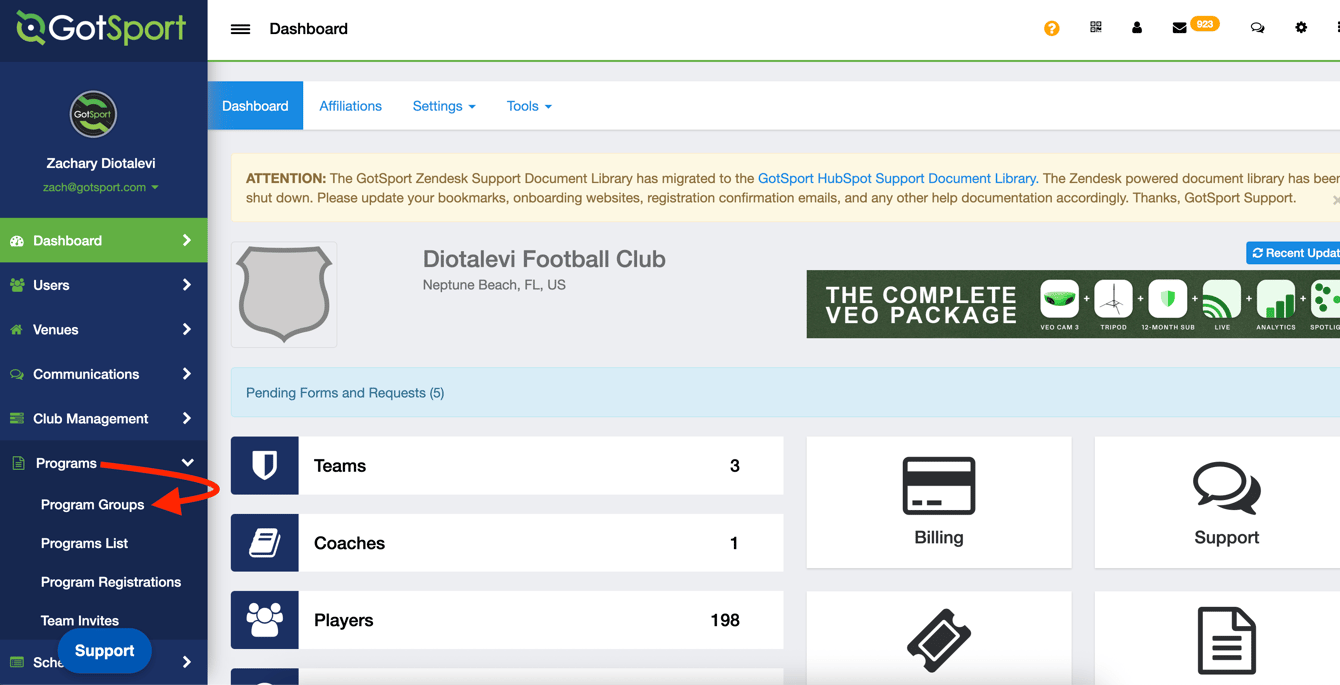Image resolution: width=1340 pixels, height=685 pixels.
Task: Expand the Tools dropdown menu
Action: (528, 105)
